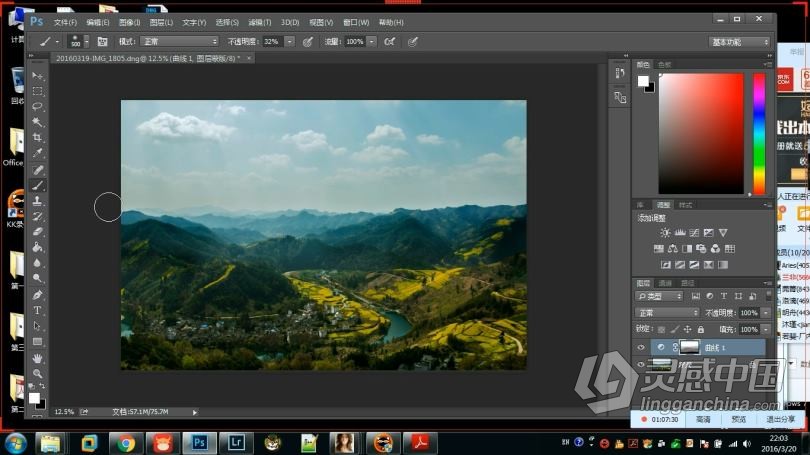Toggle lock image pixels brush icon
Screen dimensions: 810x455
pos(675,330)
